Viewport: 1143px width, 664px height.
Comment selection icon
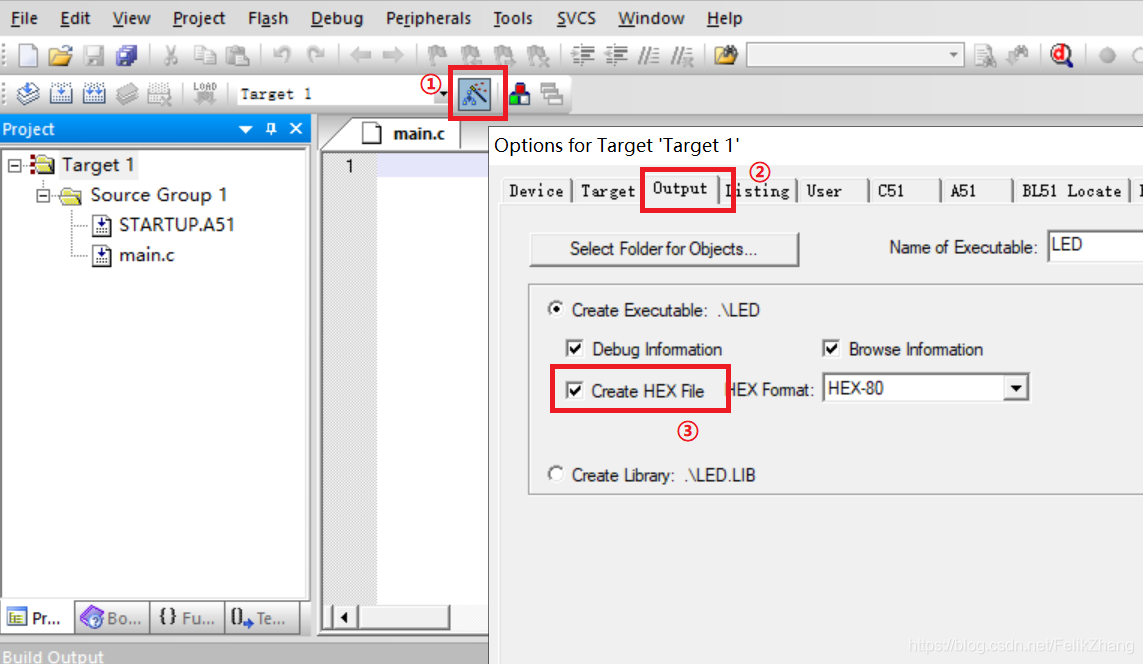point(649,55)
